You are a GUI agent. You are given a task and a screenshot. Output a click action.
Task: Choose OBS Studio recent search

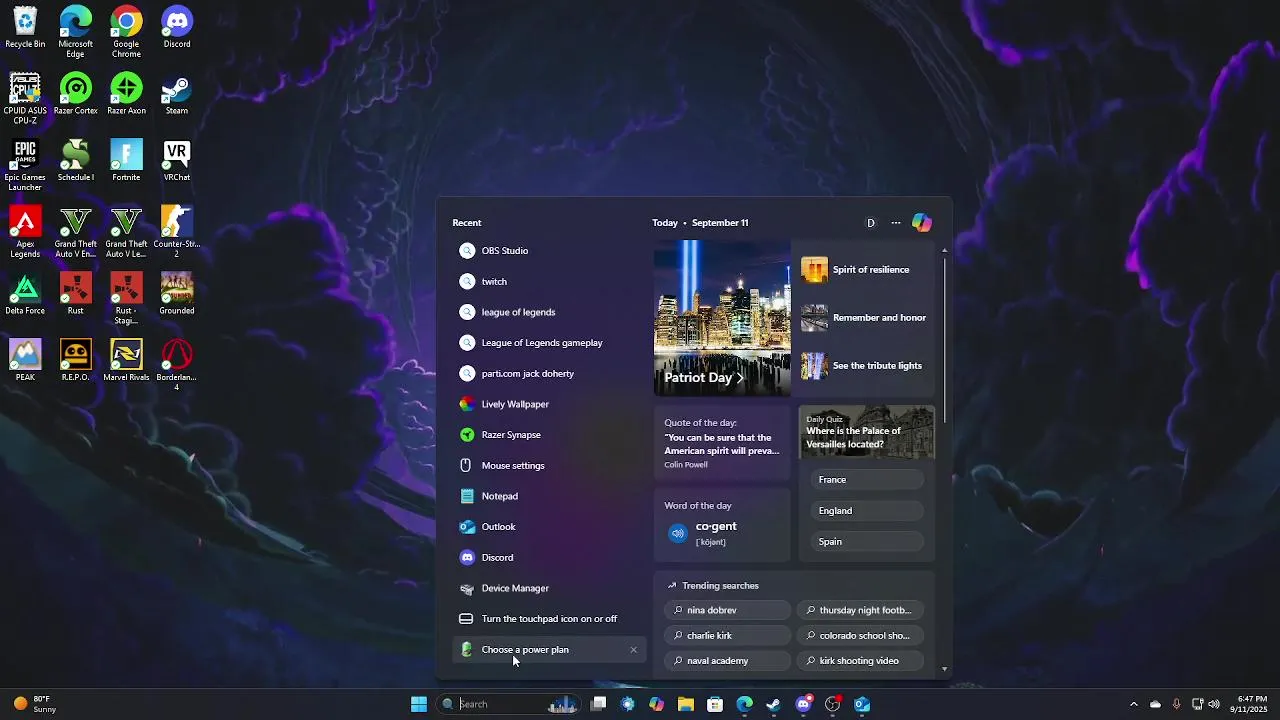[x=549, y=251]
